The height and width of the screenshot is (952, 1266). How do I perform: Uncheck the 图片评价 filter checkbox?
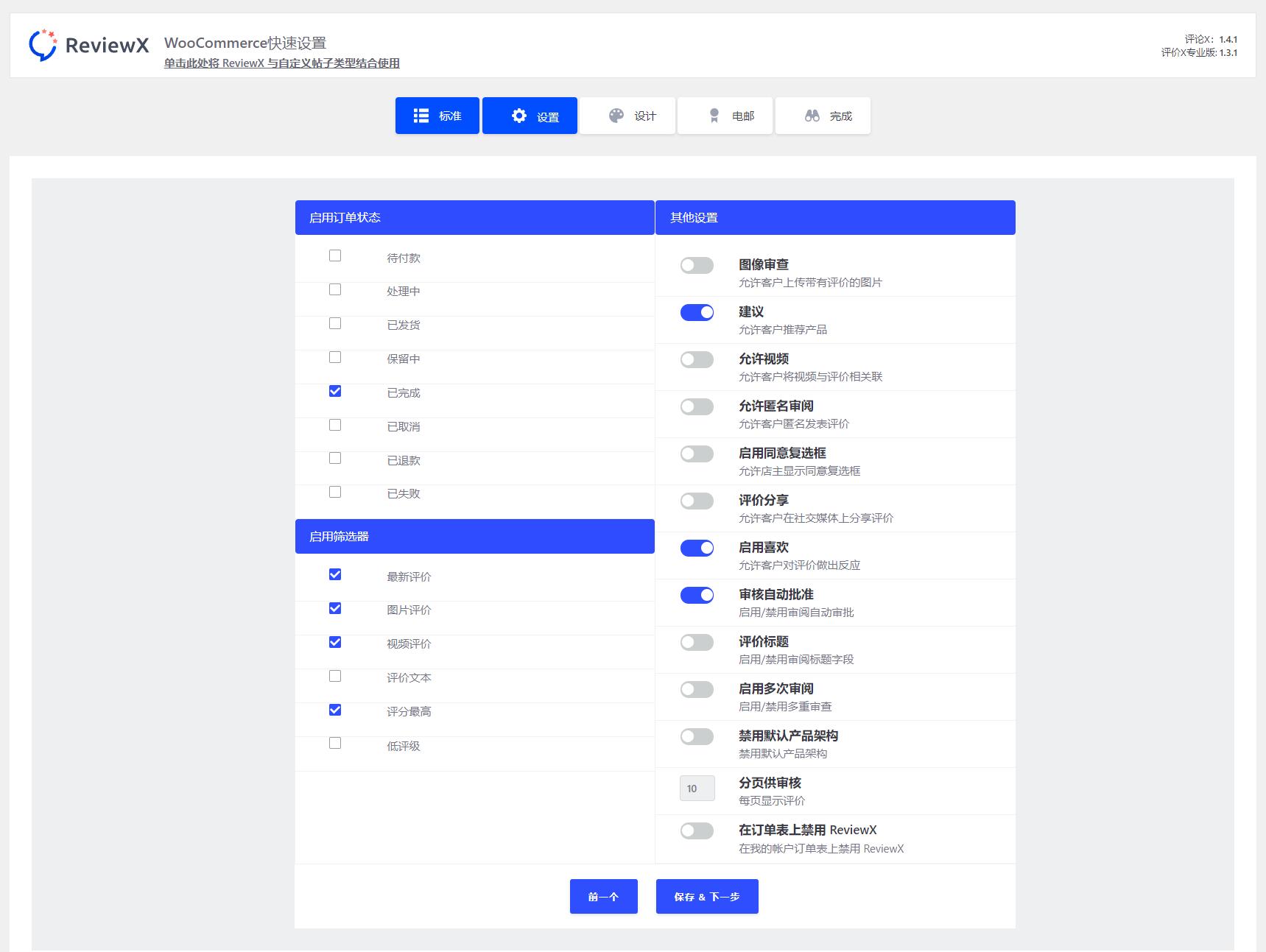point(335,608)
